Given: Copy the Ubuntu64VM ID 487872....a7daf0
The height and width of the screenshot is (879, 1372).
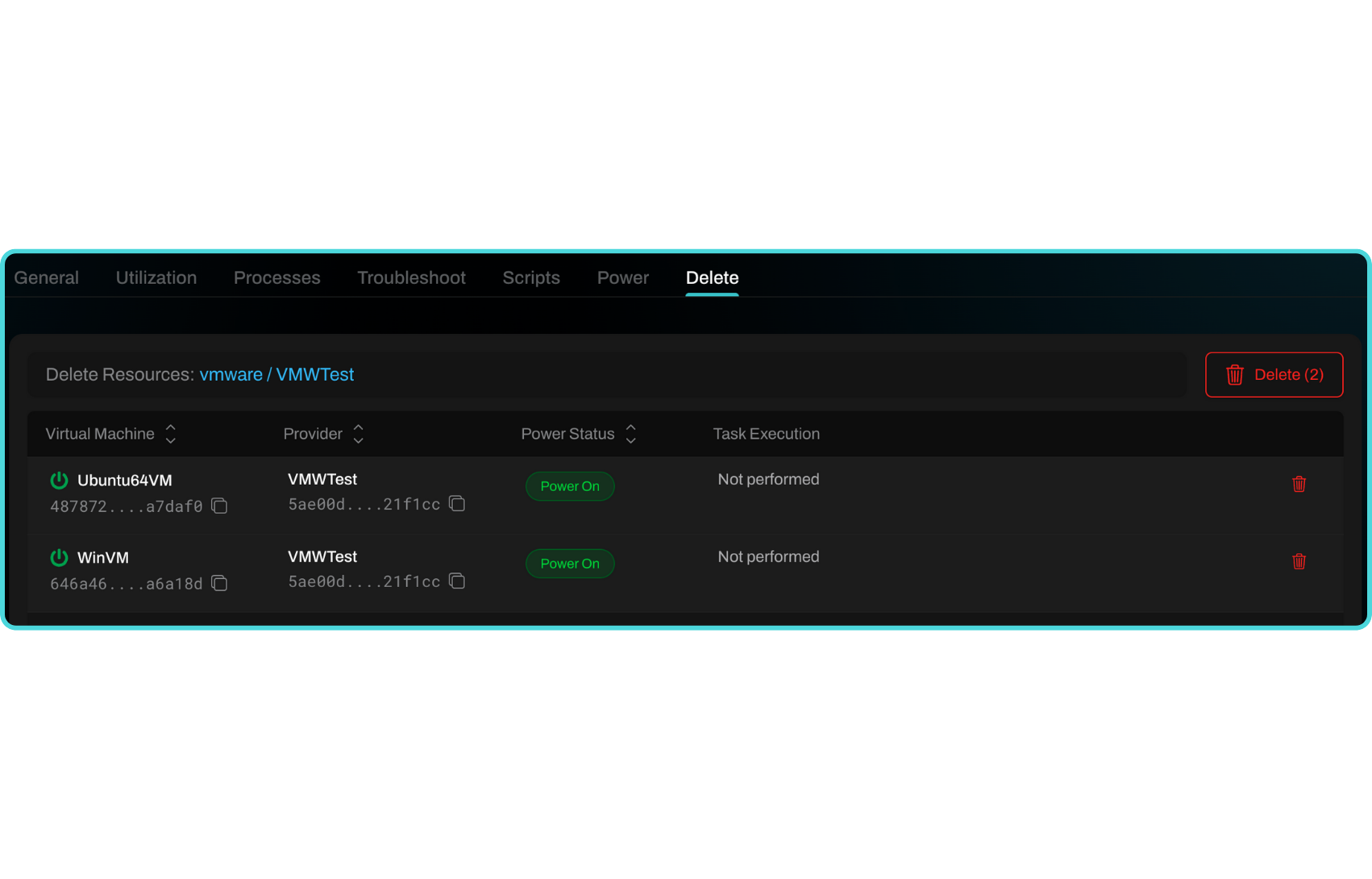Looking at the screenshot, I should click(219, 506).
